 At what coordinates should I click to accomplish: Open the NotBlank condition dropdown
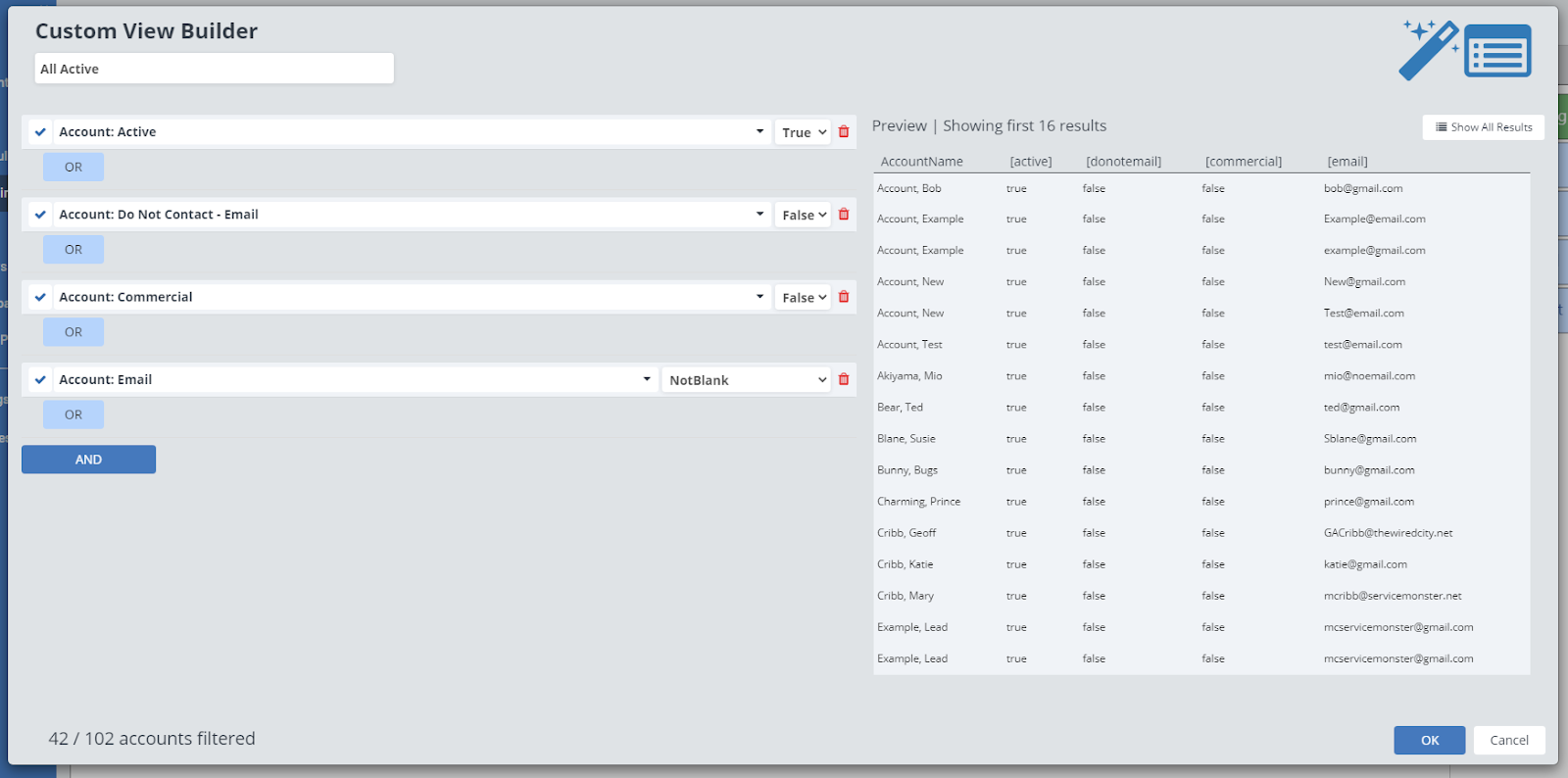coord(747,380)
